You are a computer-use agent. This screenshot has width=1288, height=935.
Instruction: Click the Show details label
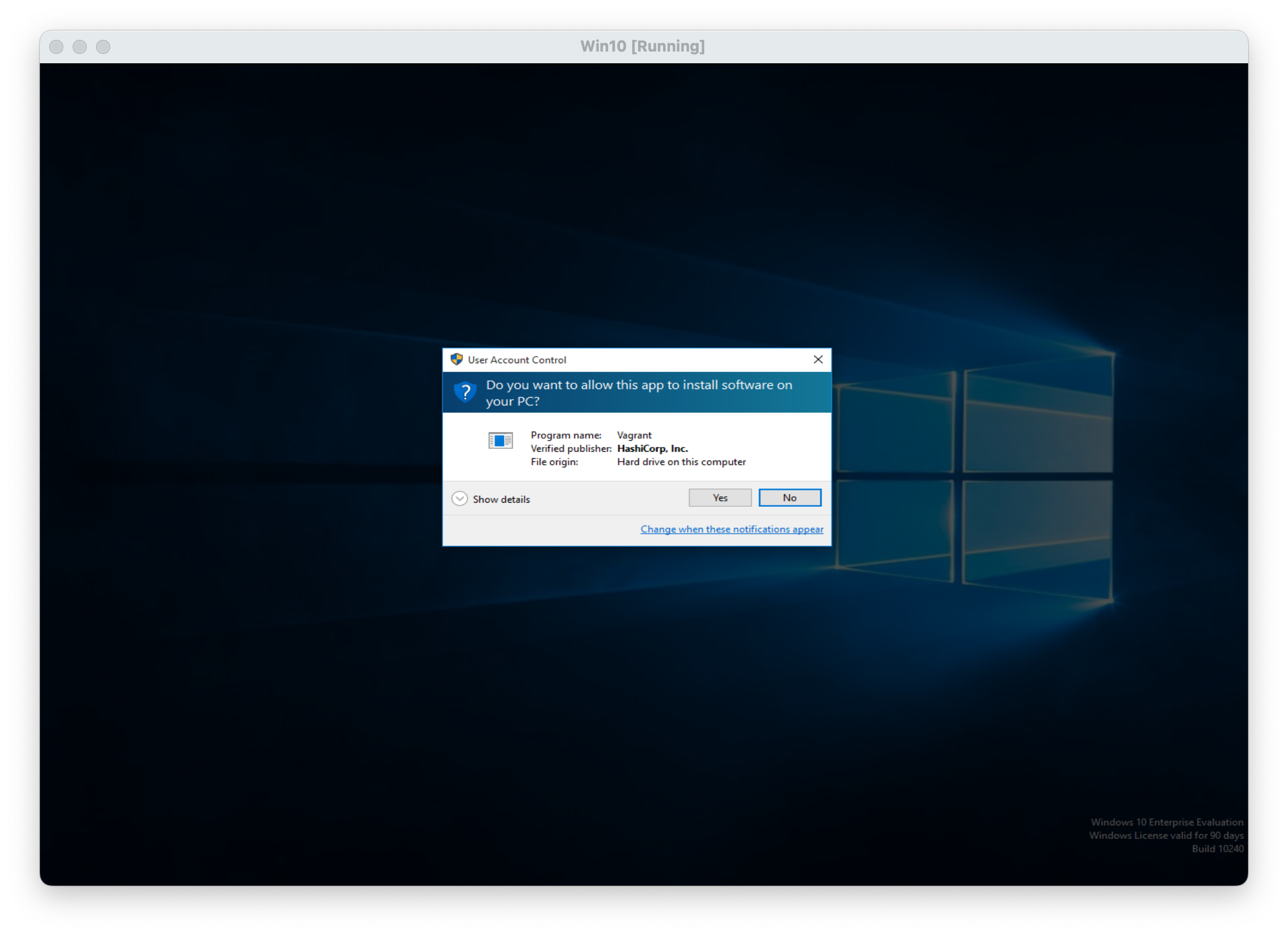[x=501, y=499]
